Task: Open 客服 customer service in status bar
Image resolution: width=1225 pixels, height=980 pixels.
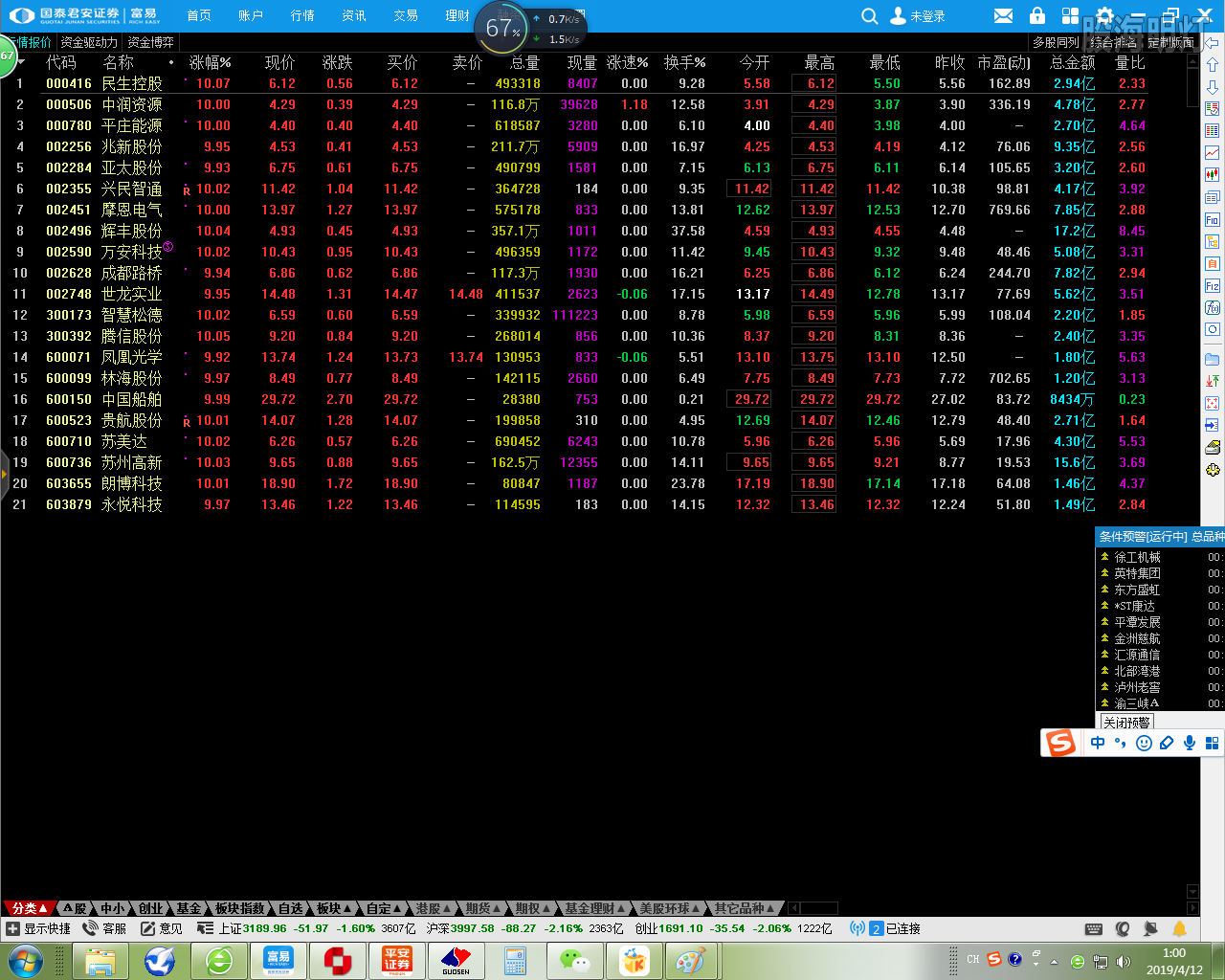Action: click(x=105, y=928)
